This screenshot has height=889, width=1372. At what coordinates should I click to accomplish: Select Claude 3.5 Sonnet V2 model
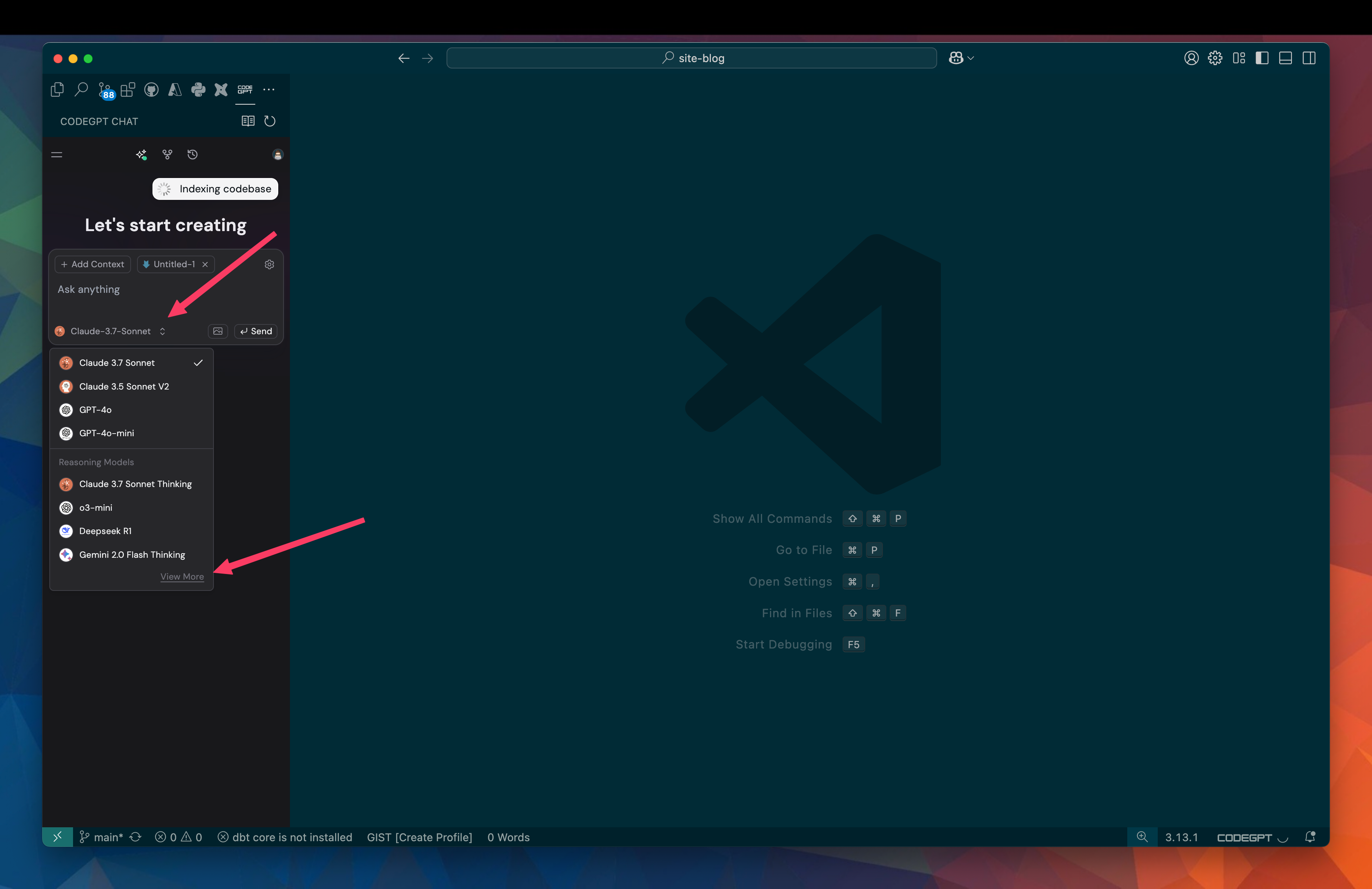pyautogui.click(x=131, y=387)
